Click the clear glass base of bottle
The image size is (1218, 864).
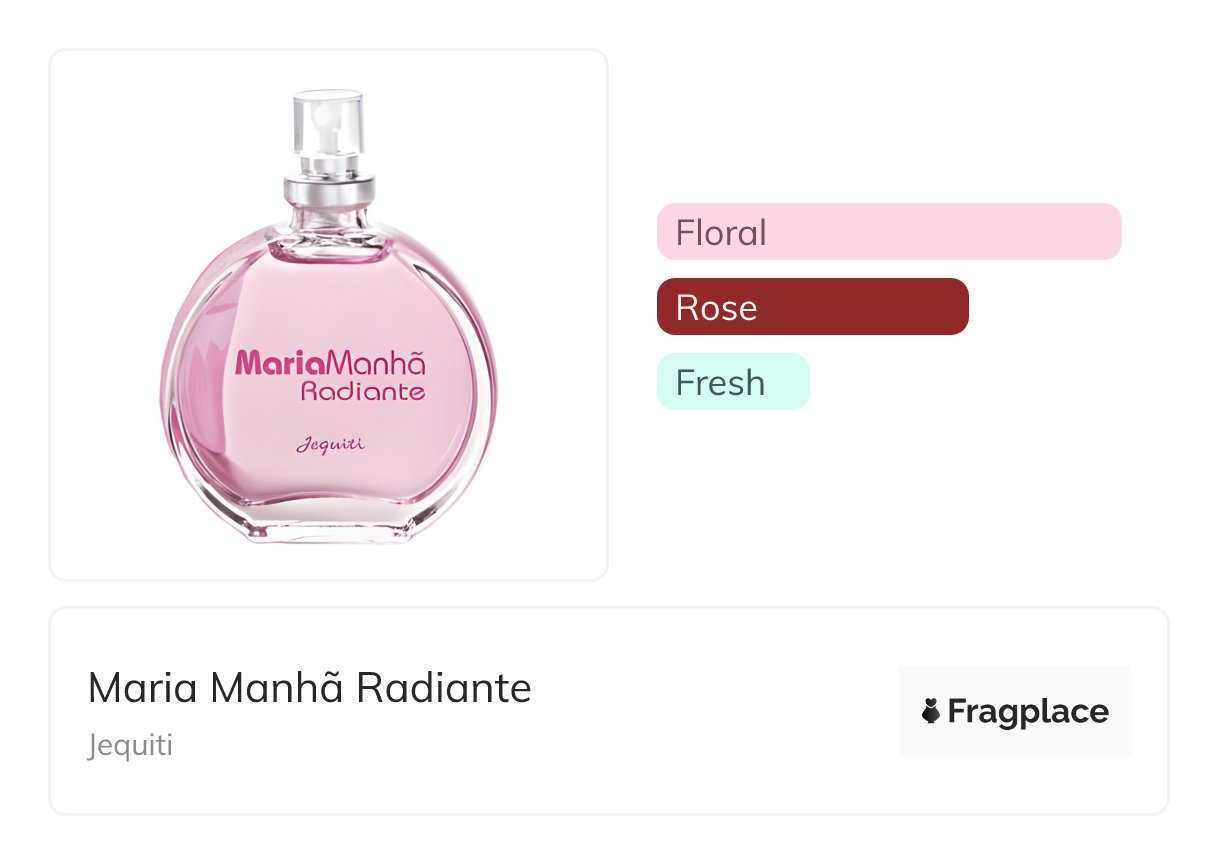point(329,527)
